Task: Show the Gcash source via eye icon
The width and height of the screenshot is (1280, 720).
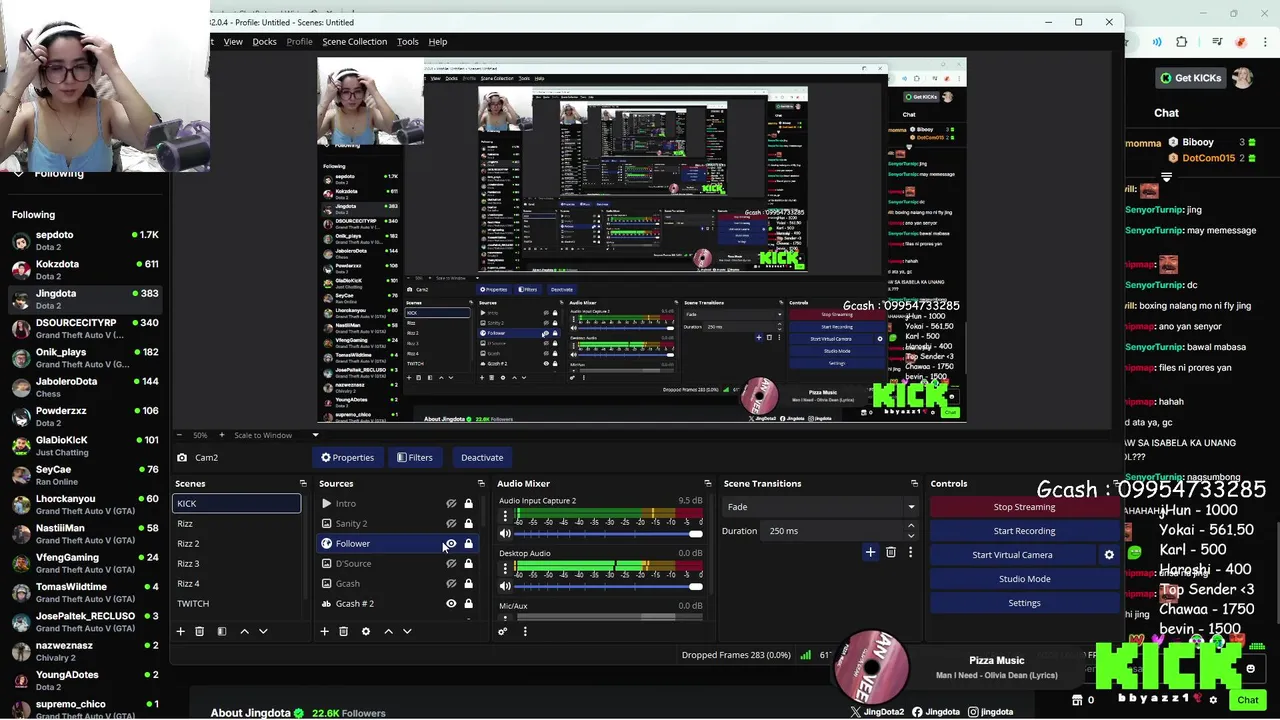Action: tap(451, 584)
